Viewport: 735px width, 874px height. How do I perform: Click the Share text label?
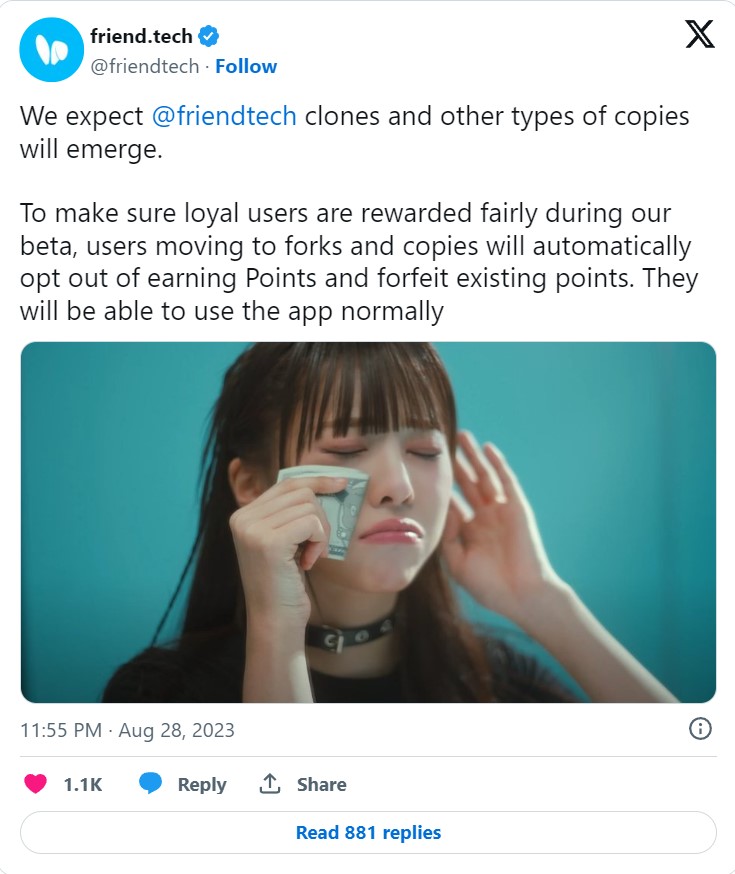[321, 785]
